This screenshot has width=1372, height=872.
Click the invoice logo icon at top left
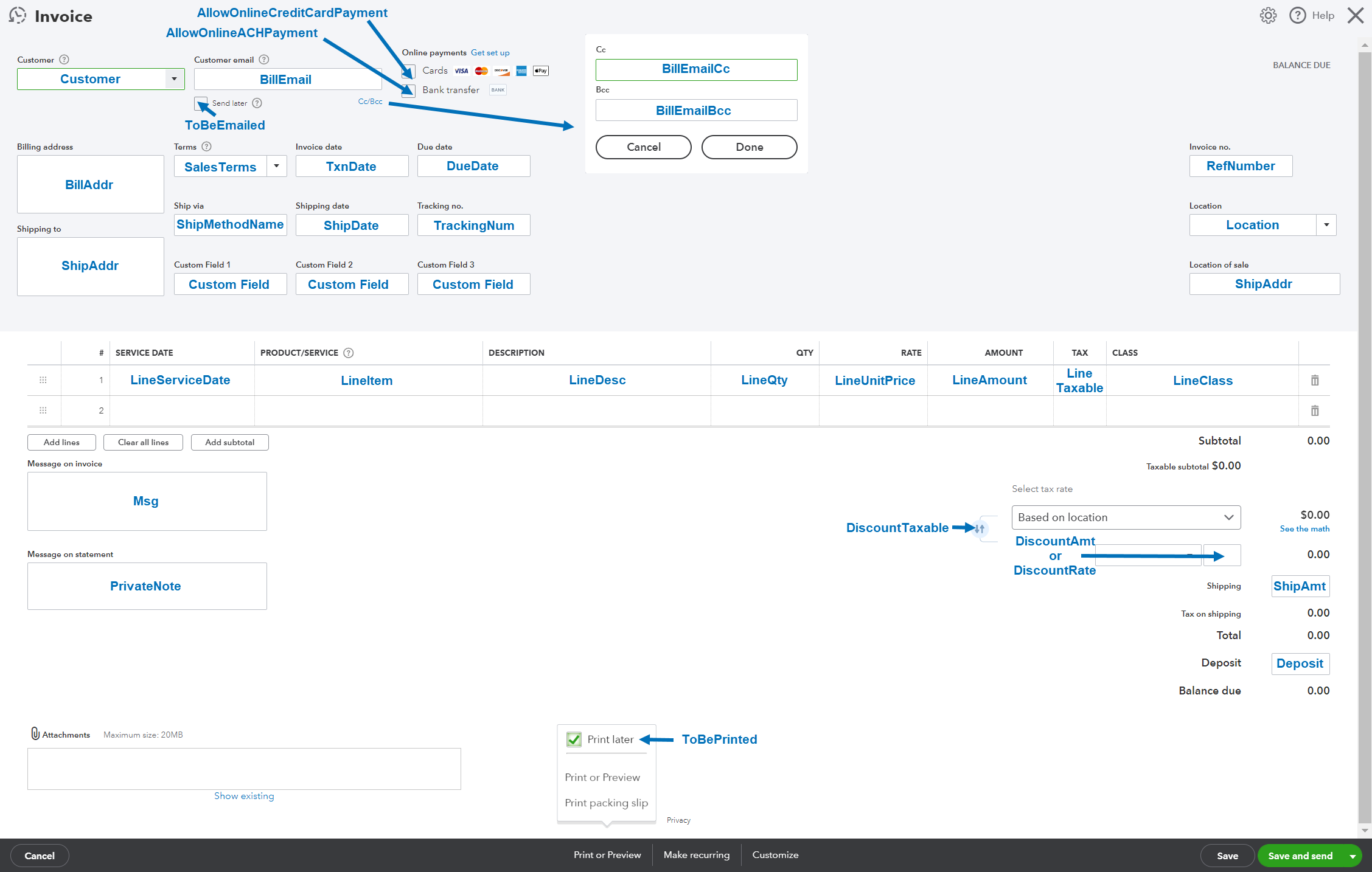pyautogui.click(x=17, y=15)
